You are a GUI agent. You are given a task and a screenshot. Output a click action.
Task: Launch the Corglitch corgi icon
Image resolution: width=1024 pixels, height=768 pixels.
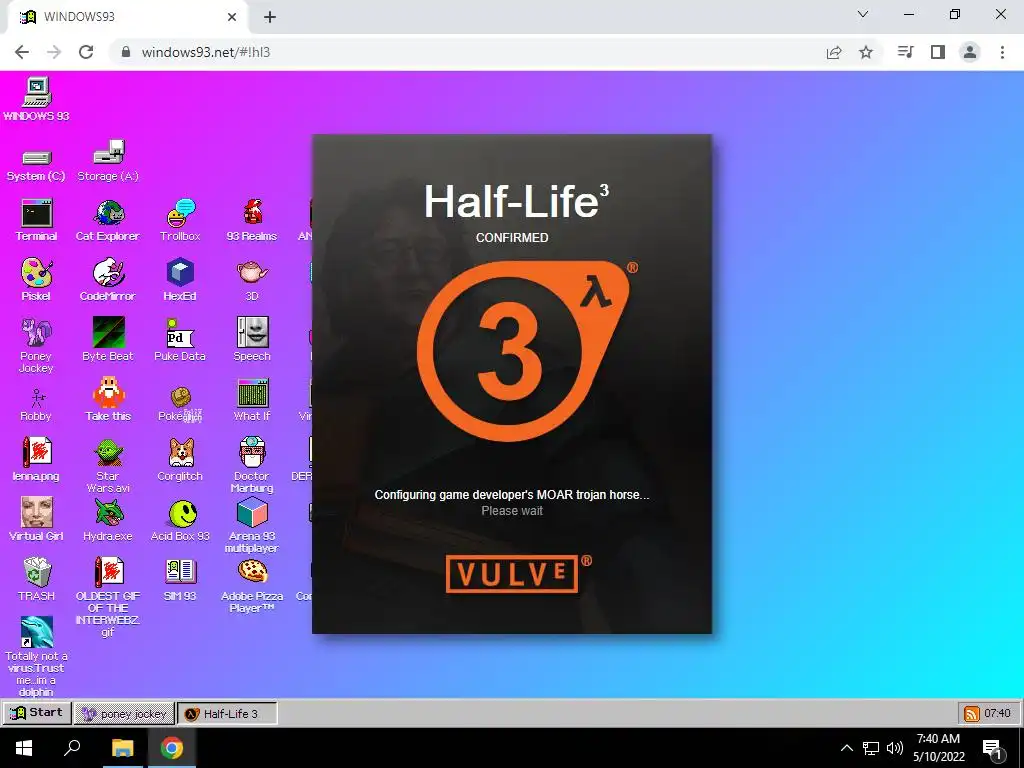(180, 459)
